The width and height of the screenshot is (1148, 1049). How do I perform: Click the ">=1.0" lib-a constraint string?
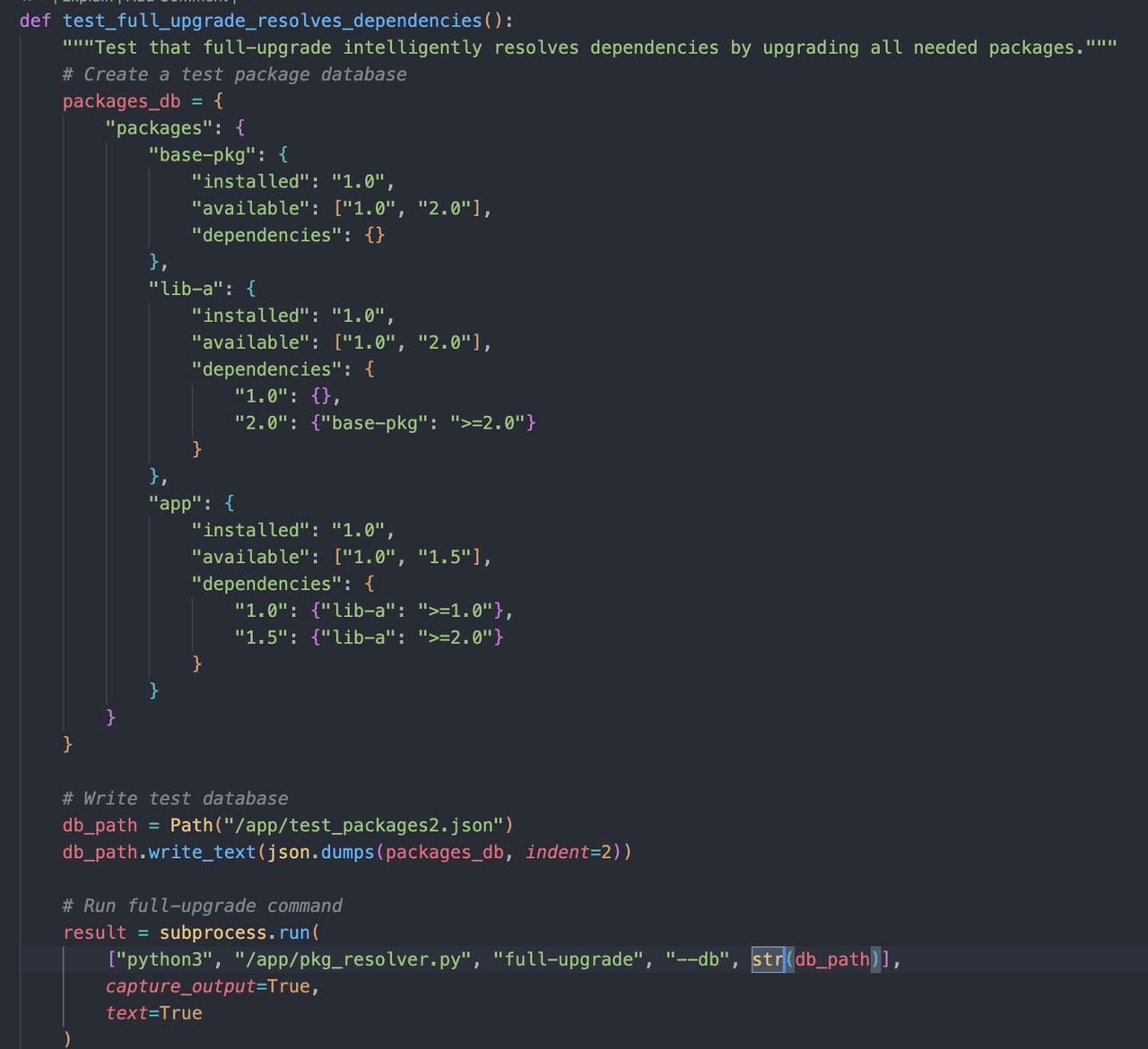460,611
